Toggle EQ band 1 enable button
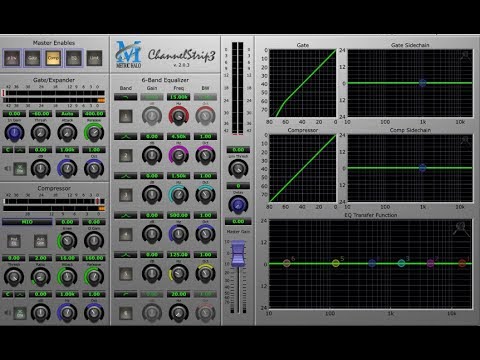 (x=126, y=116)
